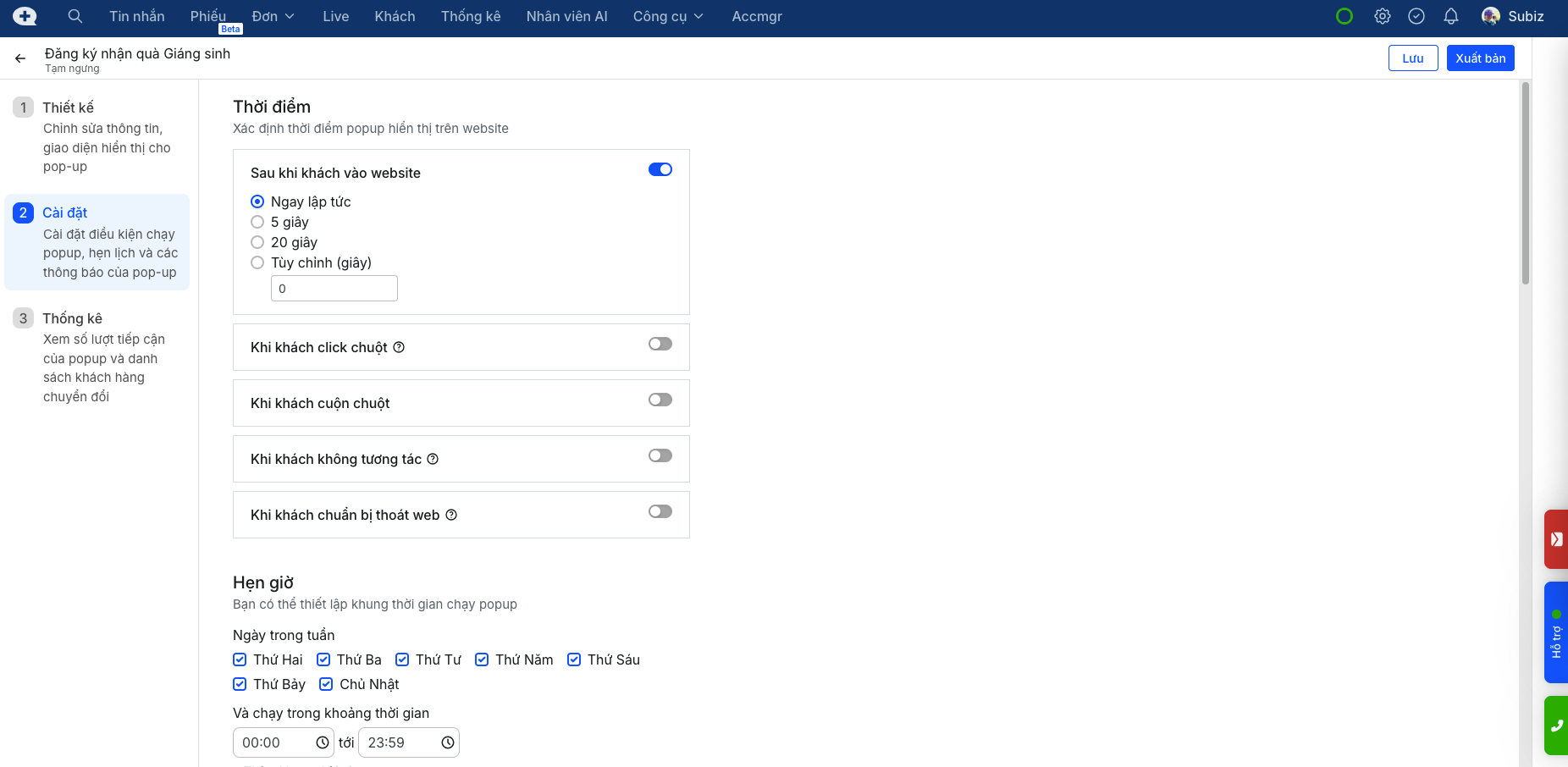The height and width of the screenshot is (767, 1568).
Task: Click the green phone call widget
Action: 1555,726
